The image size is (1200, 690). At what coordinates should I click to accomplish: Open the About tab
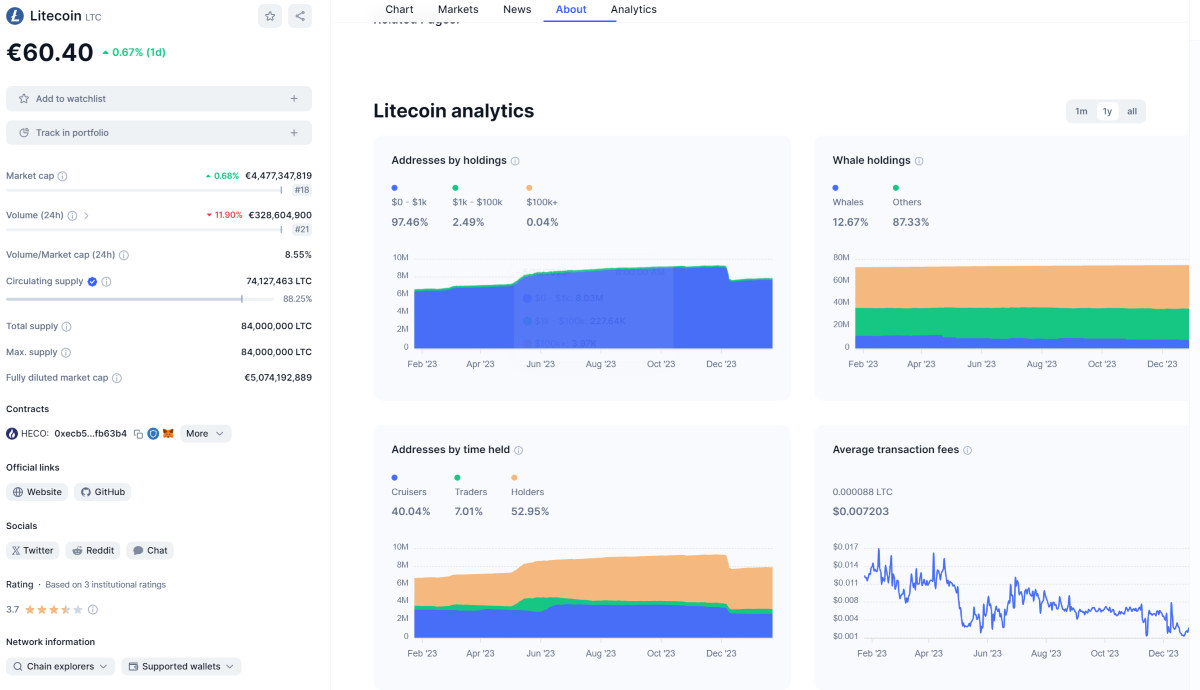pos(571,10)
